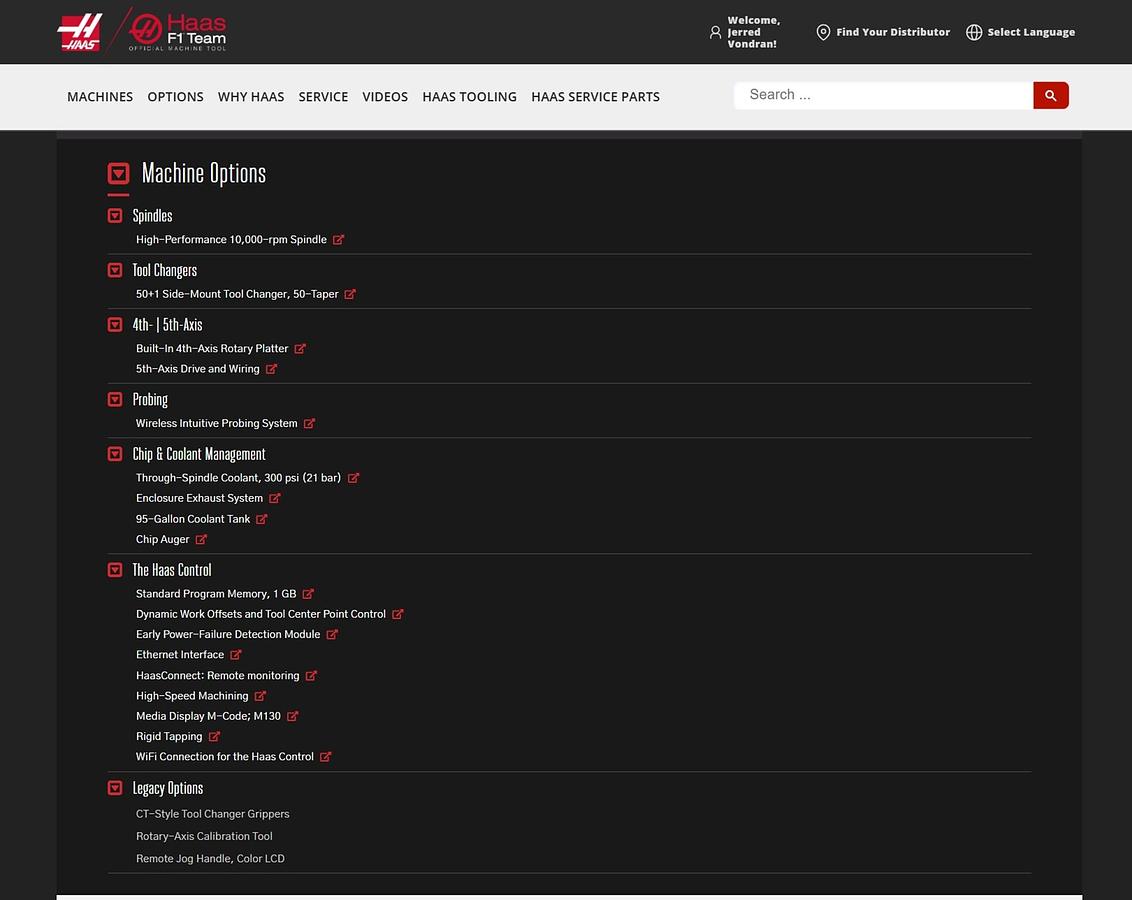This screenshot has height=900, width=1132.
Task: Click external link icon next to Rigid Tapping
Action: 214,737
